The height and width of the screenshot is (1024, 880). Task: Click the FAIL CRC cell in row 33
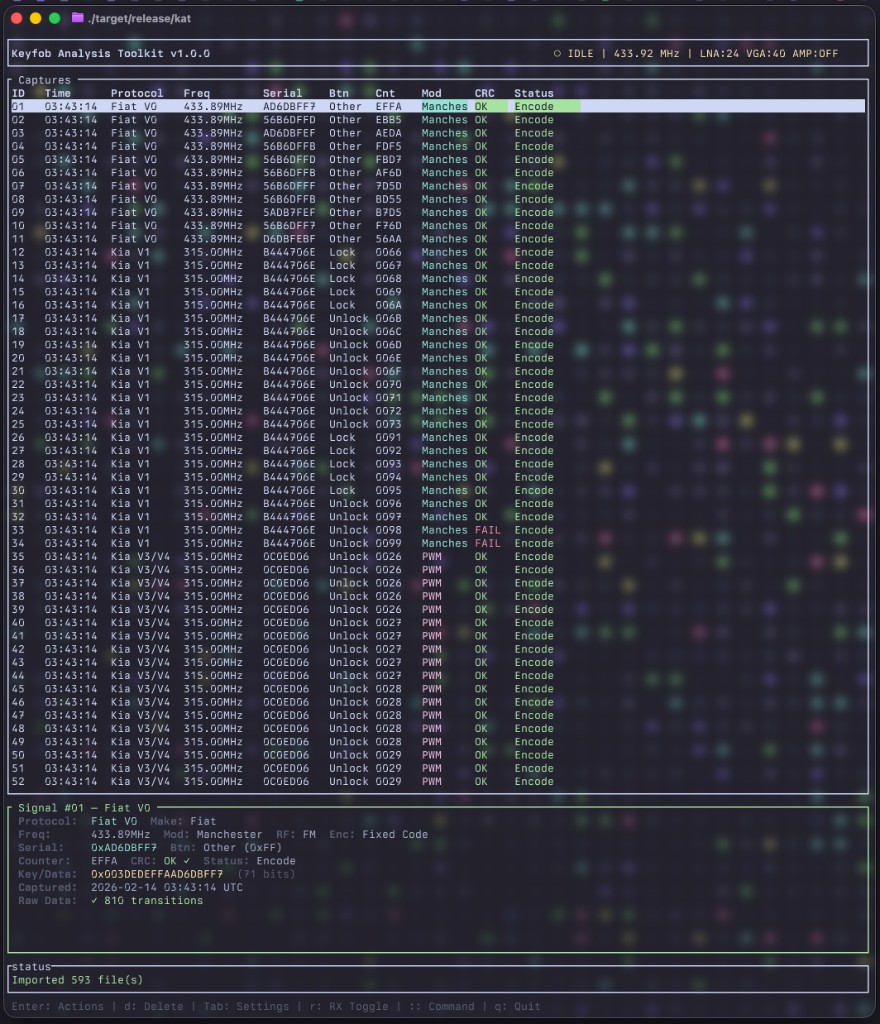488,530
